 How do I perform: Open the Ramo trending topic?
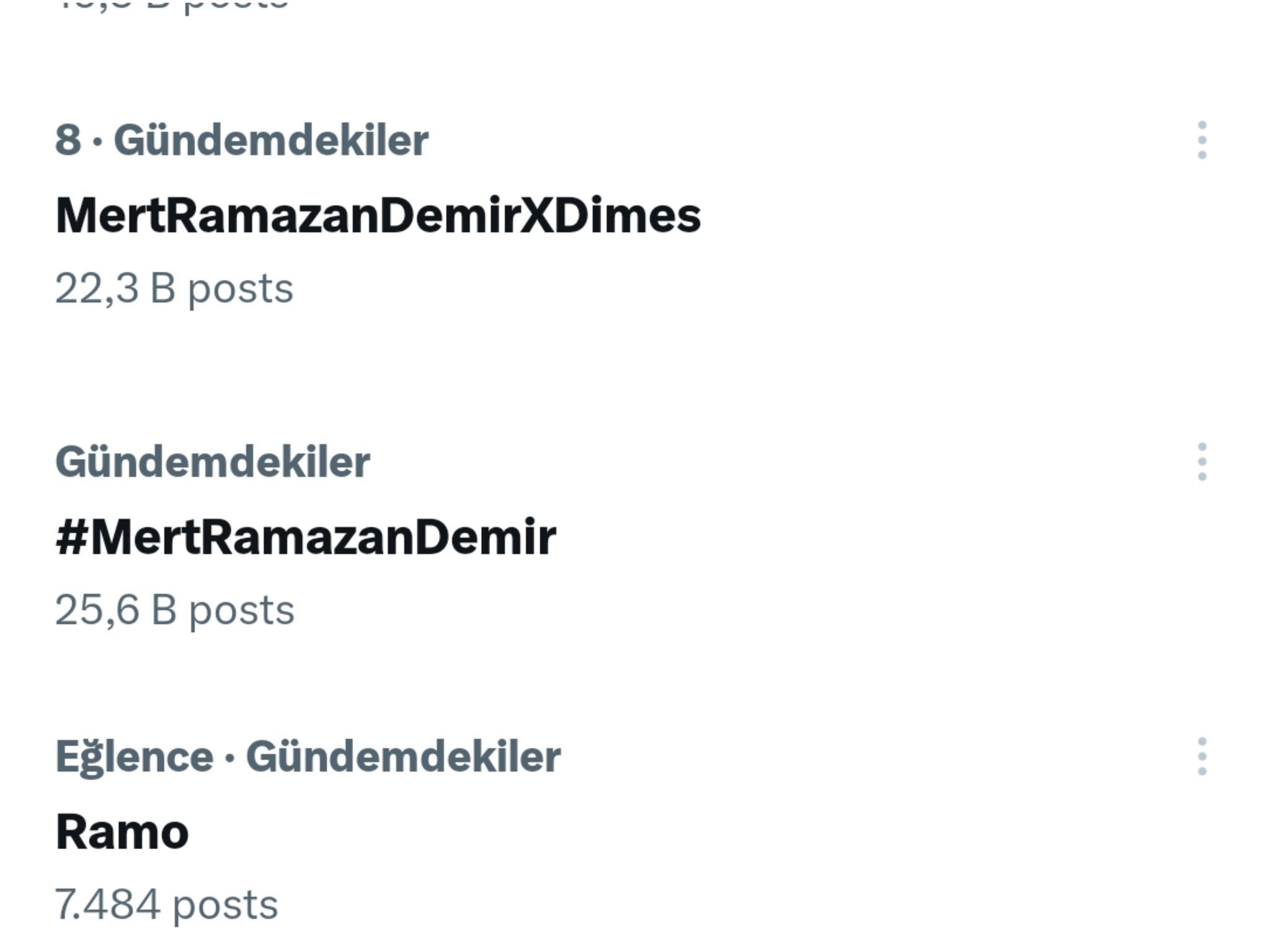click(x=122, y=832)
